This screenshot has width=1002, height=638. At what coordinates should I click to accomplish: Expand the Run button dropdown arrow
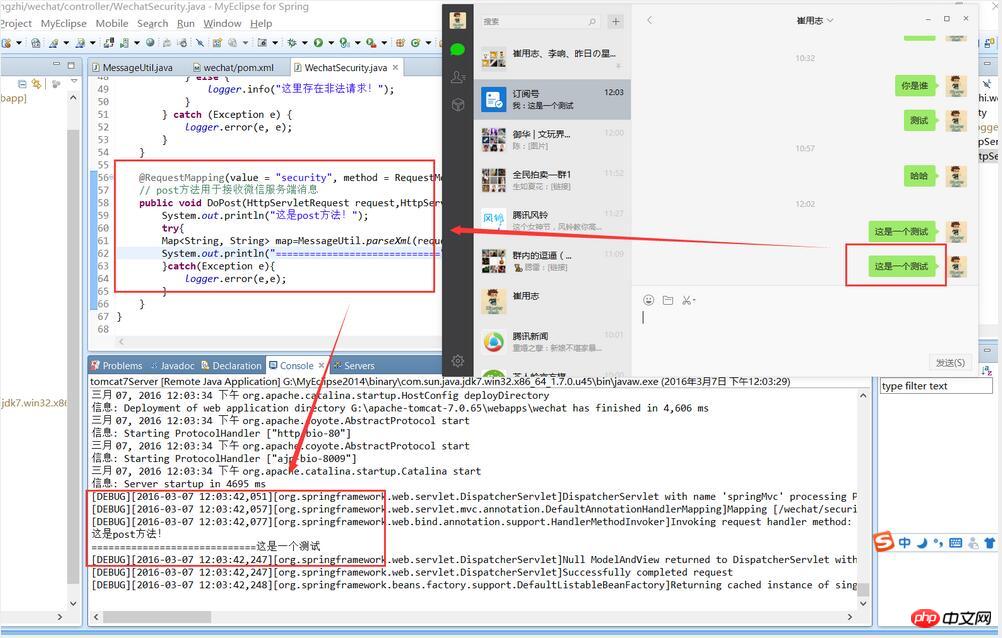331,43
